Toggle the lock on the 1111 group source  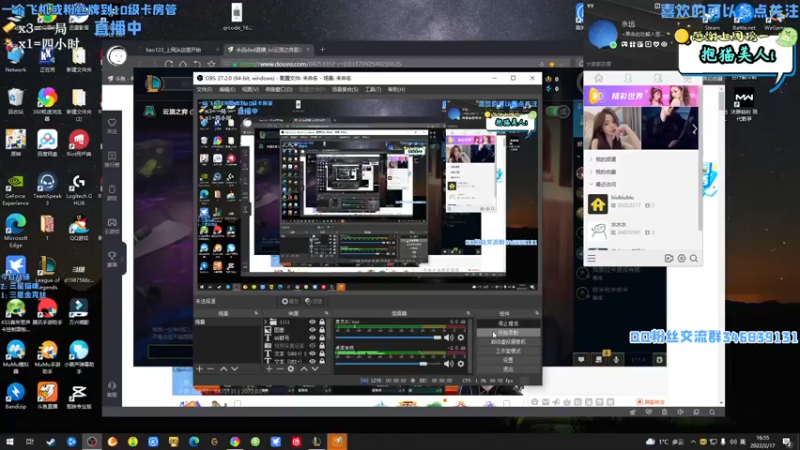pyautogui.click(x=322, y=322)
